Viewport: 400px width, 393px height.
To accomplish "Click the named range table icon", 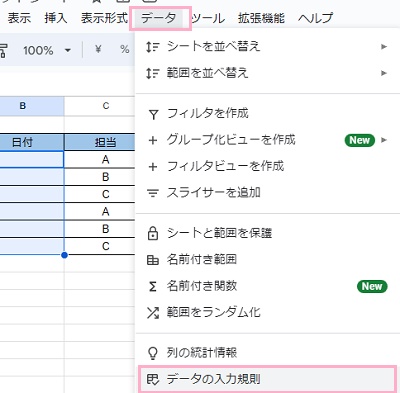I will coord(153,260).
